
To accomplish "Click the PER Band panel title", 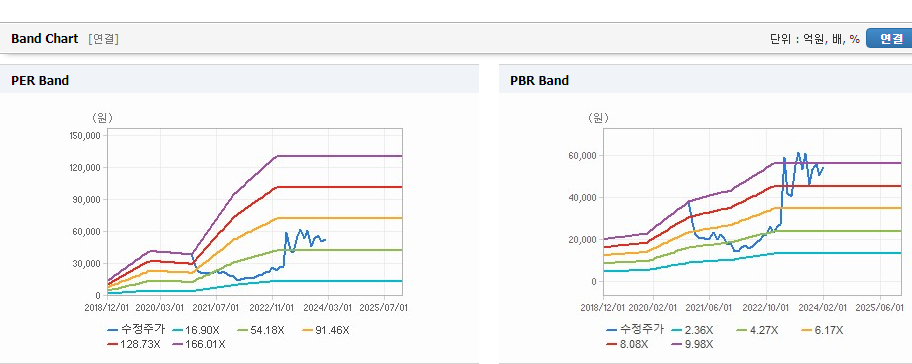I will click(x=40, y=81).
